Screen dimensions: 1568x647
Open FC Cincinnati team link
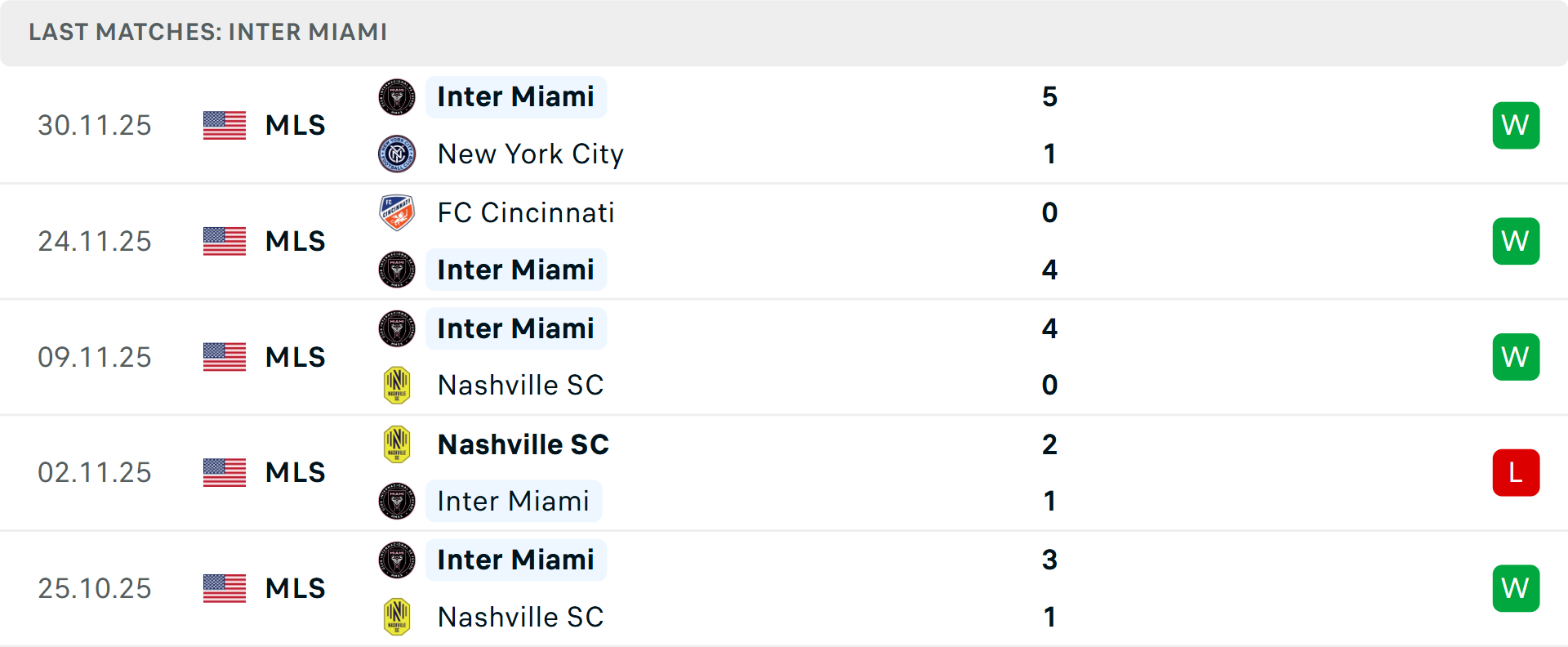coord(525,212)
